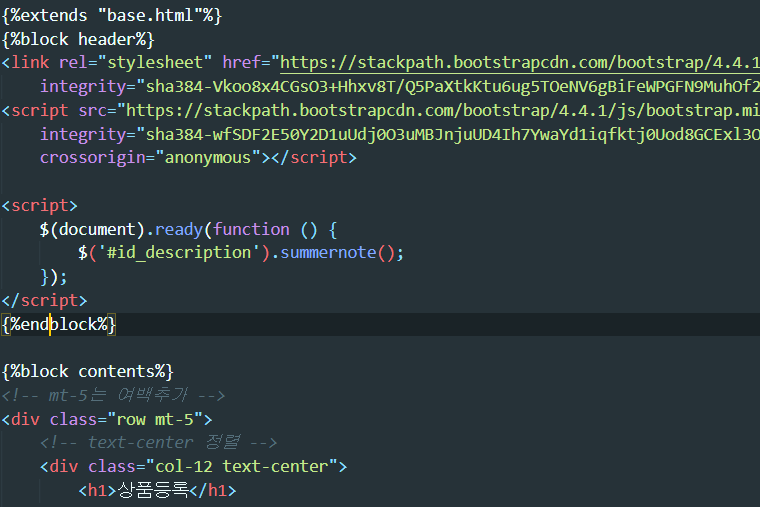This screenshot has width=760, height=507.
Task: Click div class="col-12 text-center" line
Action: (193, 467)
